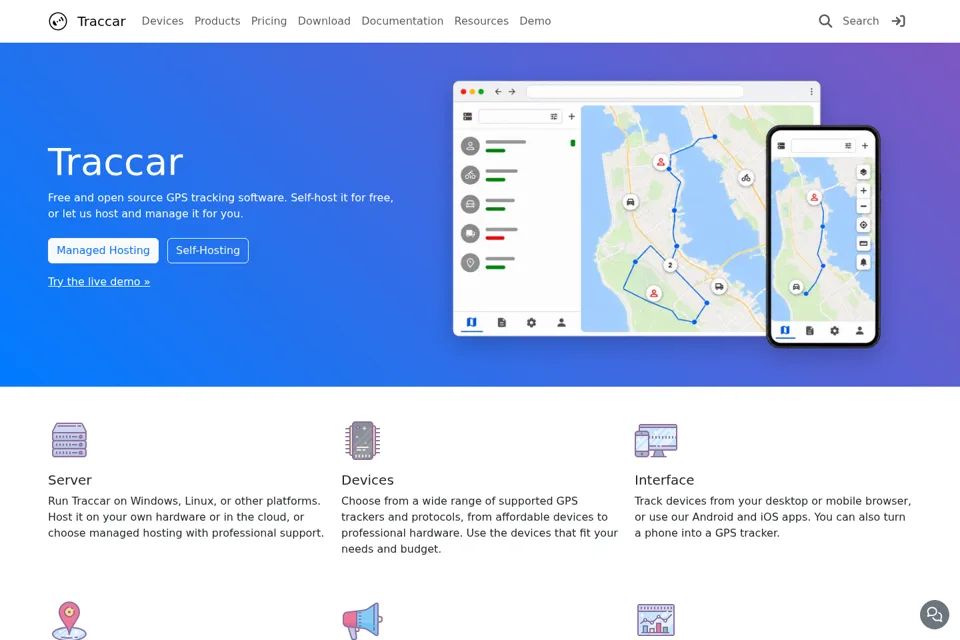Viewport: 960px width, 640px height.
Task: Open the chat support bubble
Action: pyautogui.click(x=934, y=614)
